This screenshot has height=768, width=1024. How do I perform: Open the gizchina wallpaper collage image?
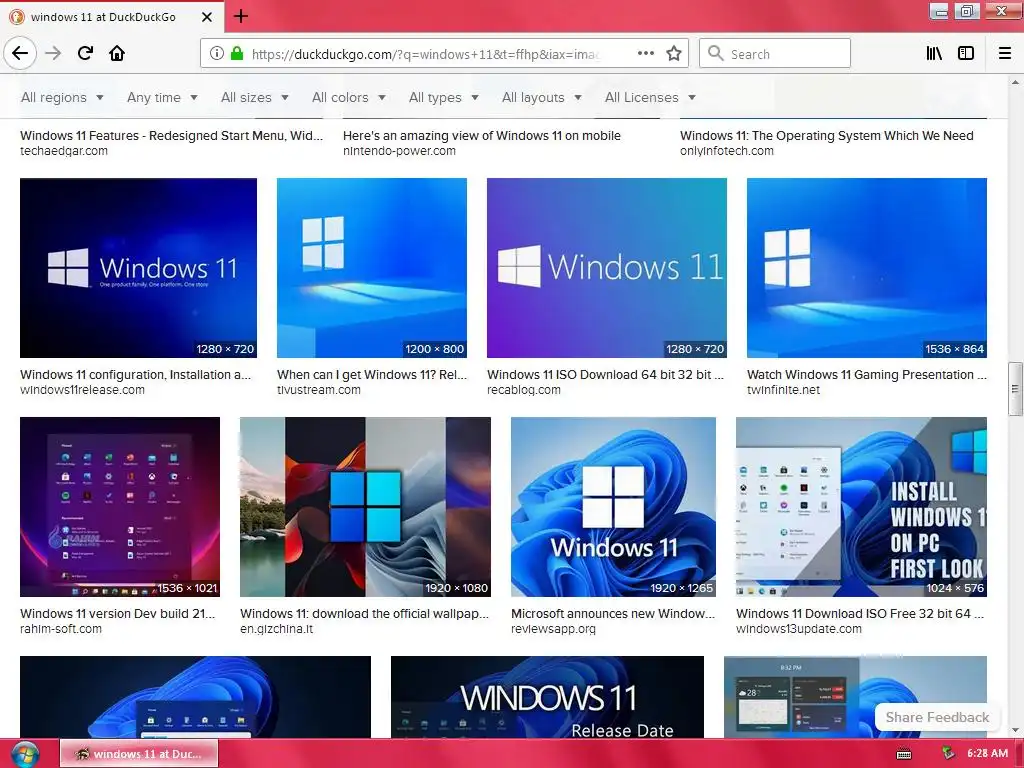[365, 507]
